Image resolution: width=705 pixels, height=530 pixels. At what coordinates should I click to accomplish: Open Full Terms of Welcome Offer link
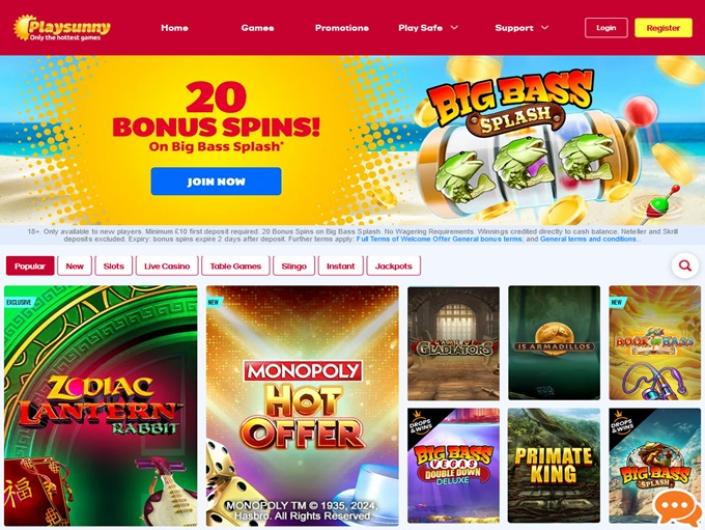click(402, 239)
